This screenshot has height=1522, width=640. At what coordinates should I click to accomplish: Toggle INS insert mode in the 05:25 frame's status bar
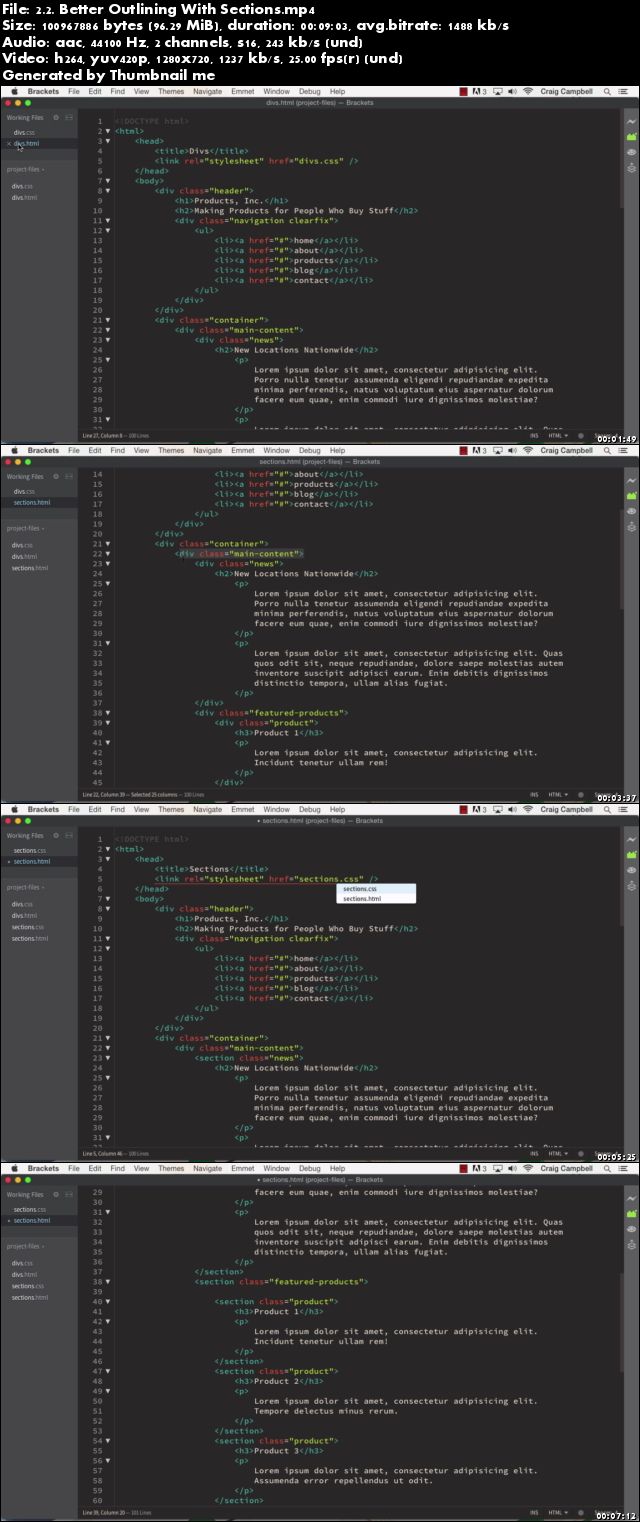coord(534,1154)
